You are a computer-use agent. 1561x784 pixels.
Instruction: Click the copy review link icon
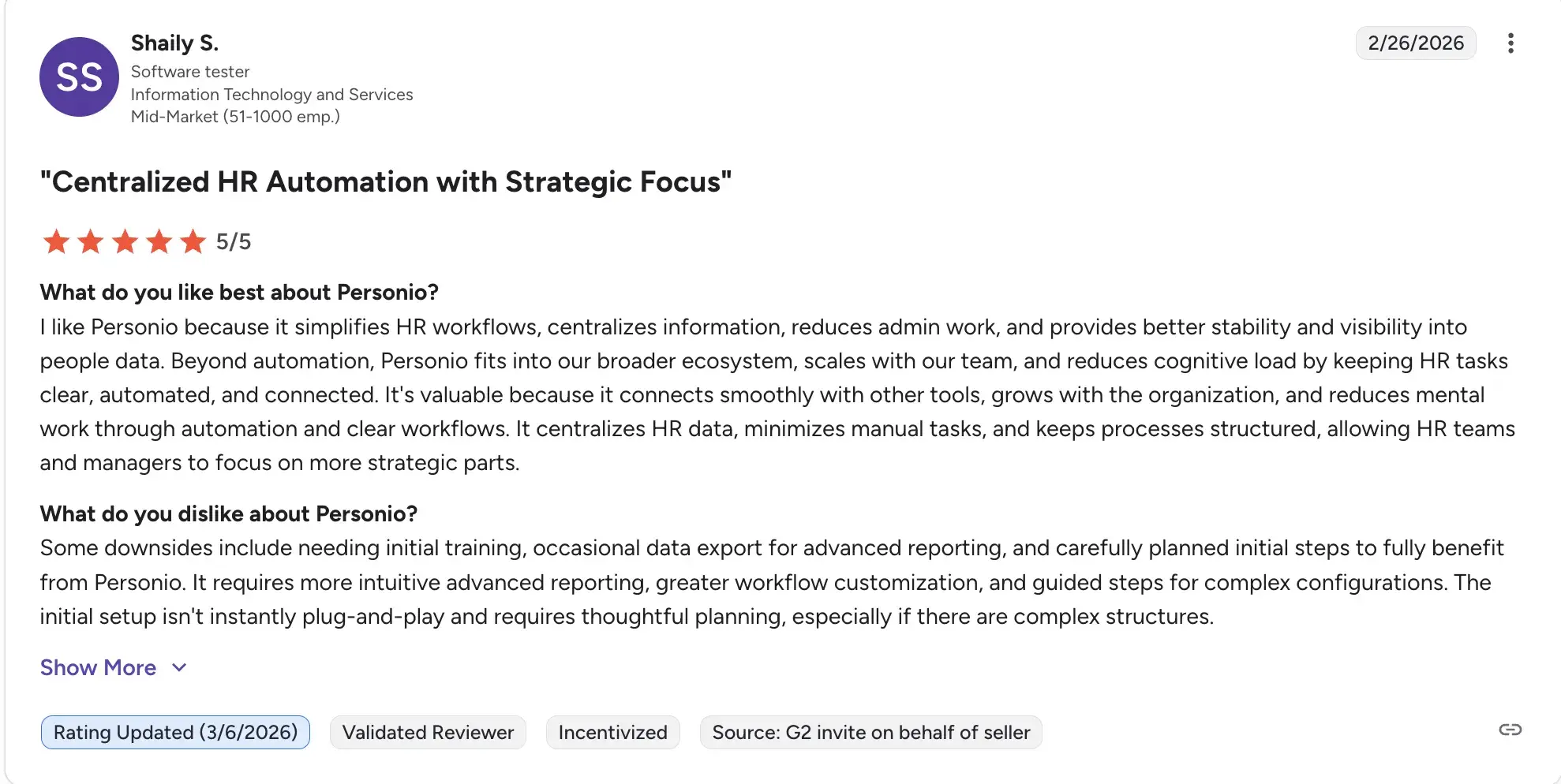tap(1510, 730)
